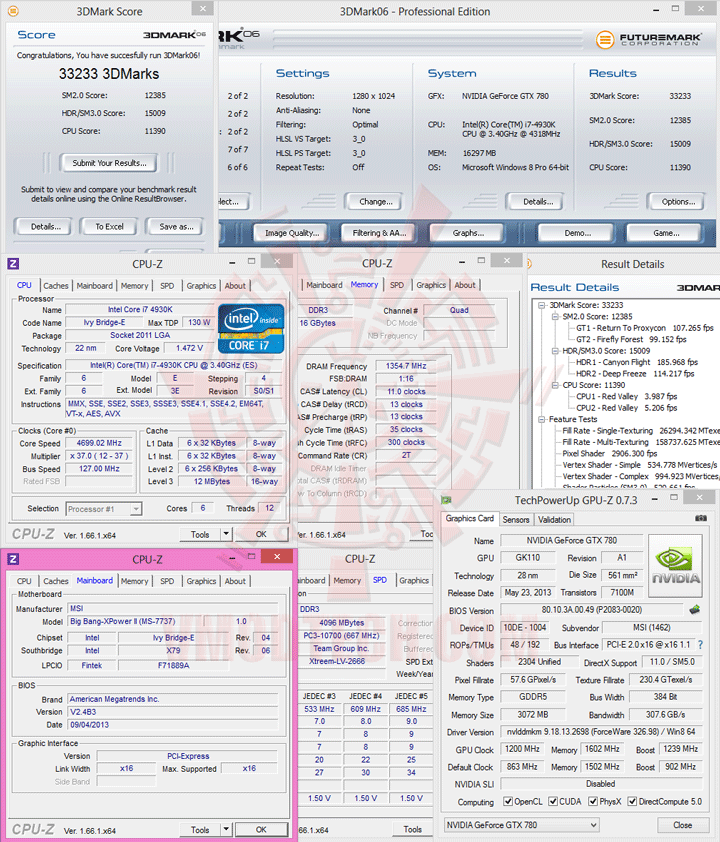Click the Game button
Viewport: 720px width, 842px height.
665,233
